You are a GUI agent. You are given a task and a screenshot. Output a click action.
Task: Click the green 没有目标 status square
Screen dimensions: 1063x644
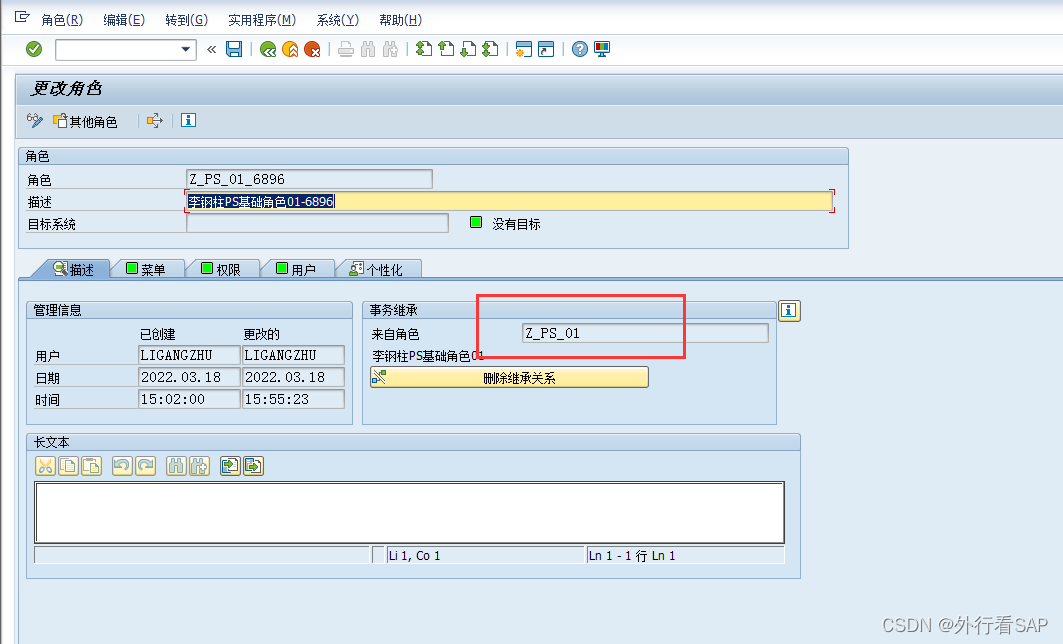476,222
